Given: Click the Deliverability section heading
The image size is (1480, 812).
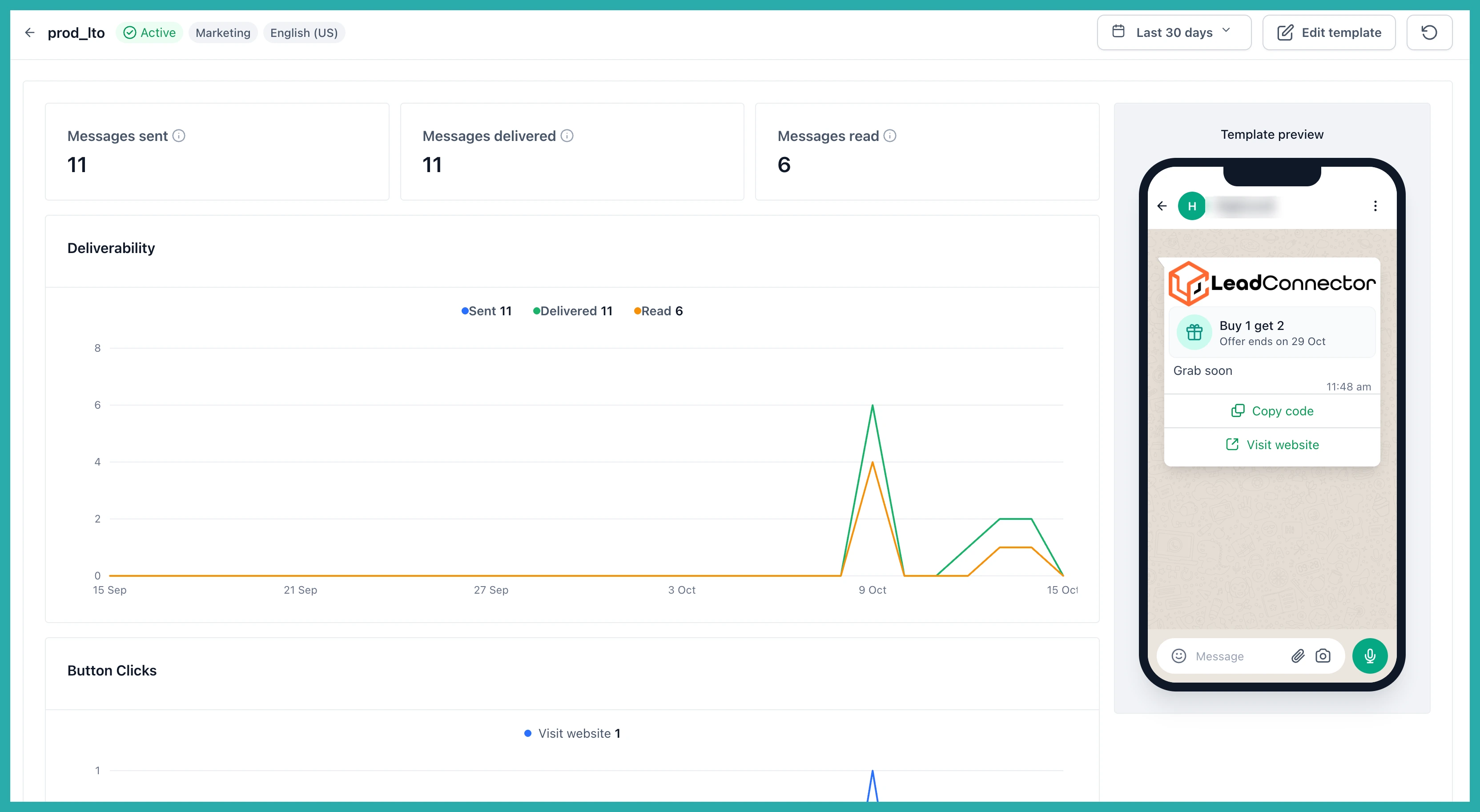Looking at the screenshot, I should click(111, 248).
